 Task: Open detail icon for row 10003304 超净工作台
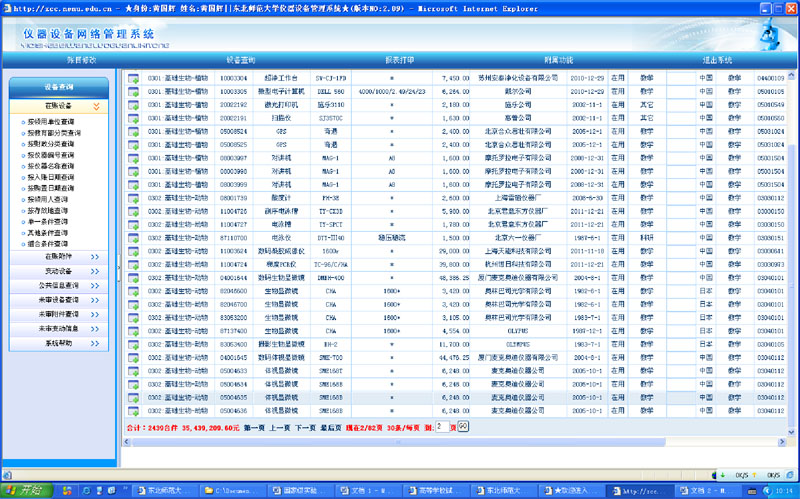click(x=133, y=79)
